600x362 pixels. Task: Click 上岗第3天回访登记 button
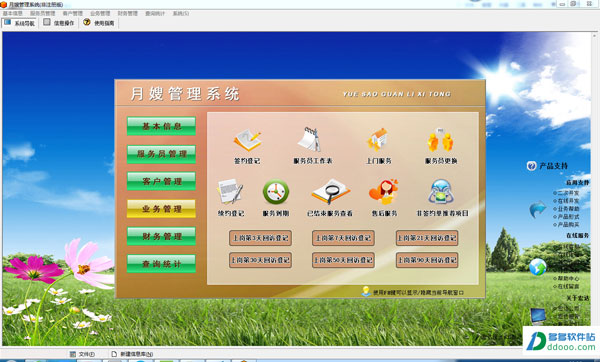point(260,238)
